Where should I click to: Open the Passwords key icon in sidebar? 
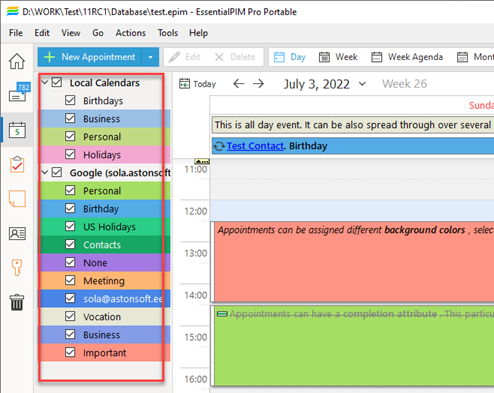pos(17,267)
